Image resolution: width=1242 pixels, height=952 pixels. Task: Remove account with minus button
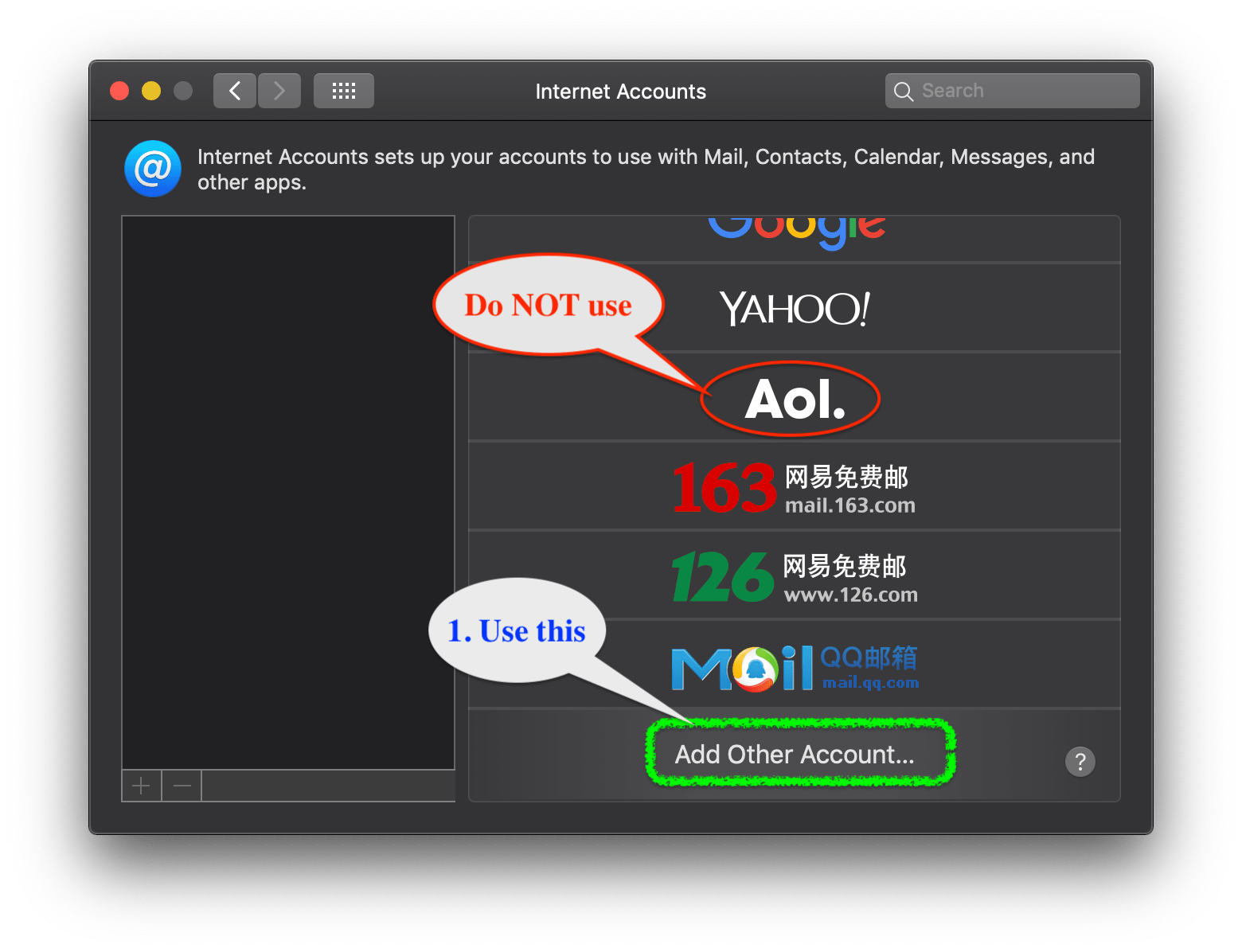click(182, 786)
